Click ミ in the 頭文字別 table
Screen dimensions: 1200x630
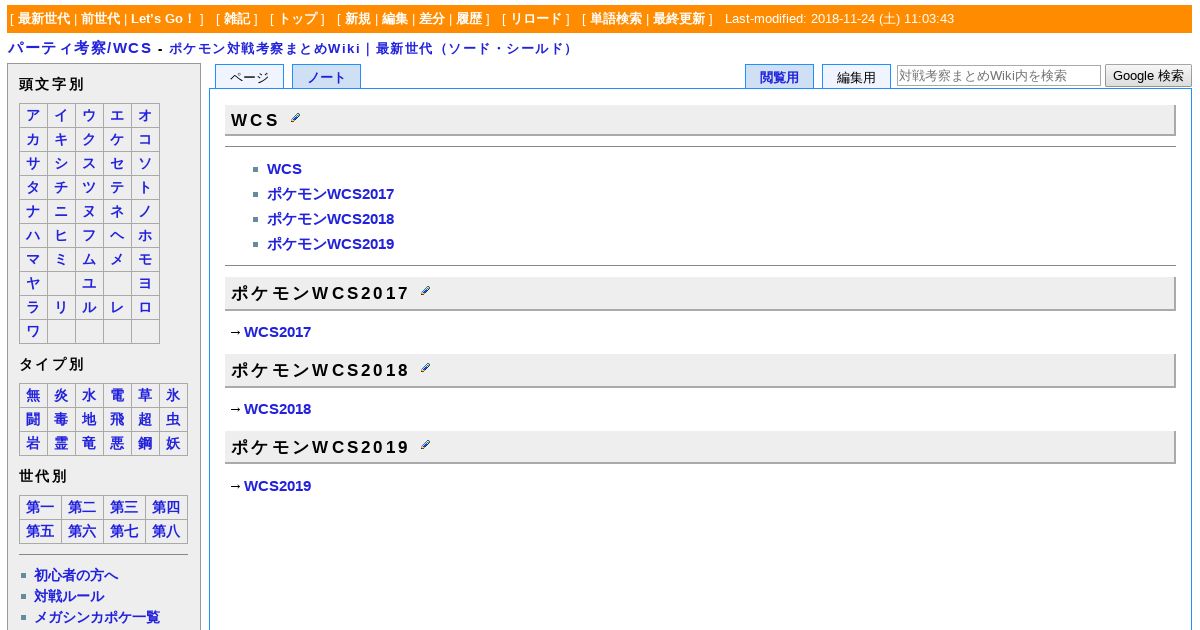(61, 260)
